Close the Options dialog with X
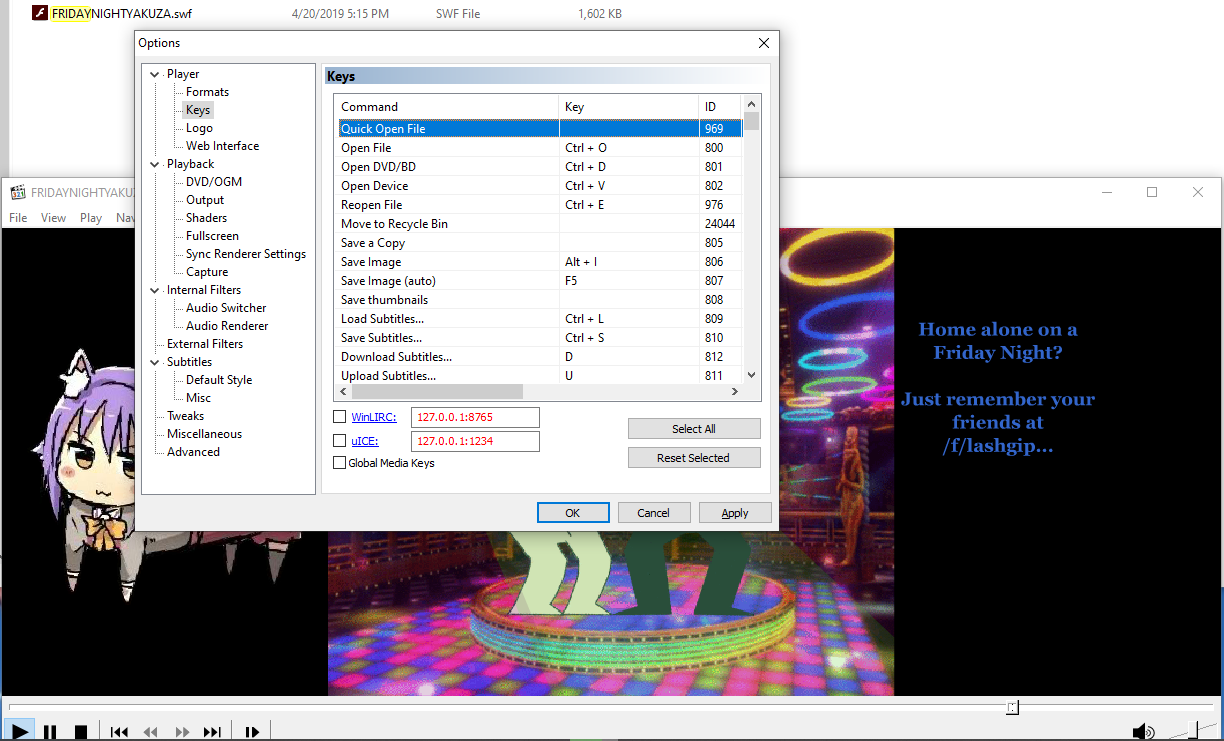 pos(764,43)
